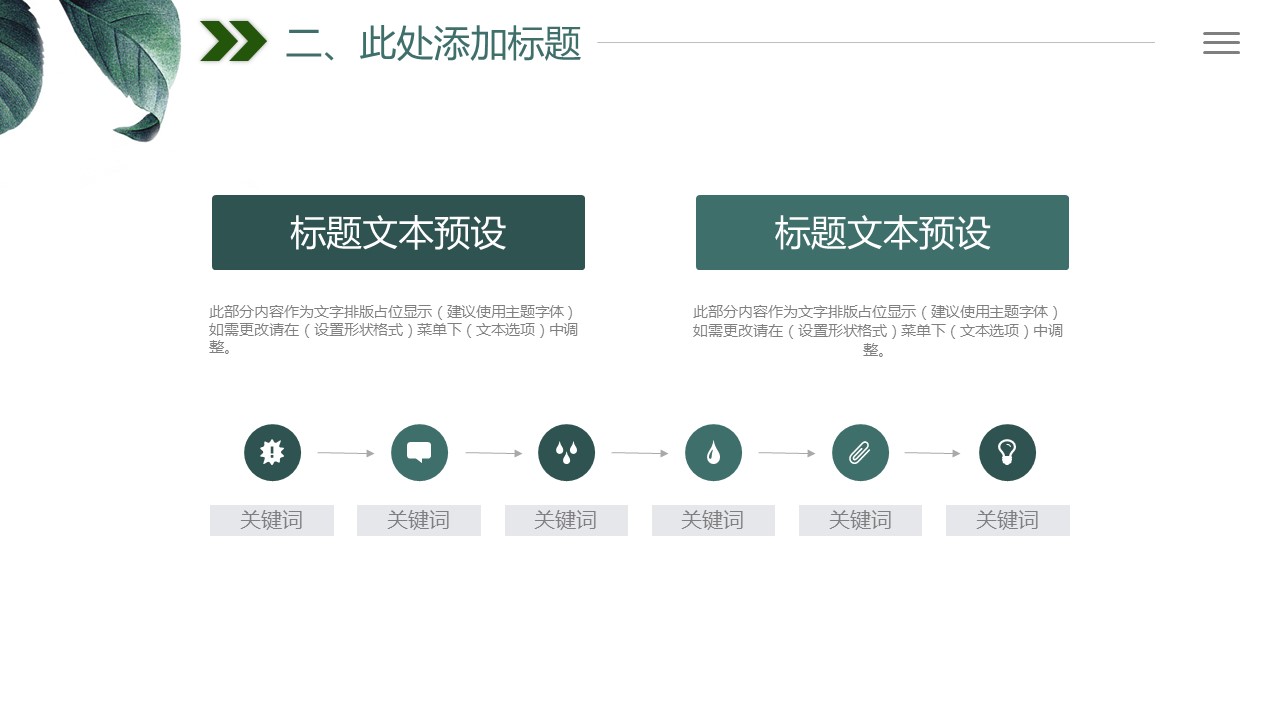Image resolution: width=1280 pixels, height=720 pixels.
Task: Select the arrow between starburst and speech bubble
Action: (x=345, y=453)
